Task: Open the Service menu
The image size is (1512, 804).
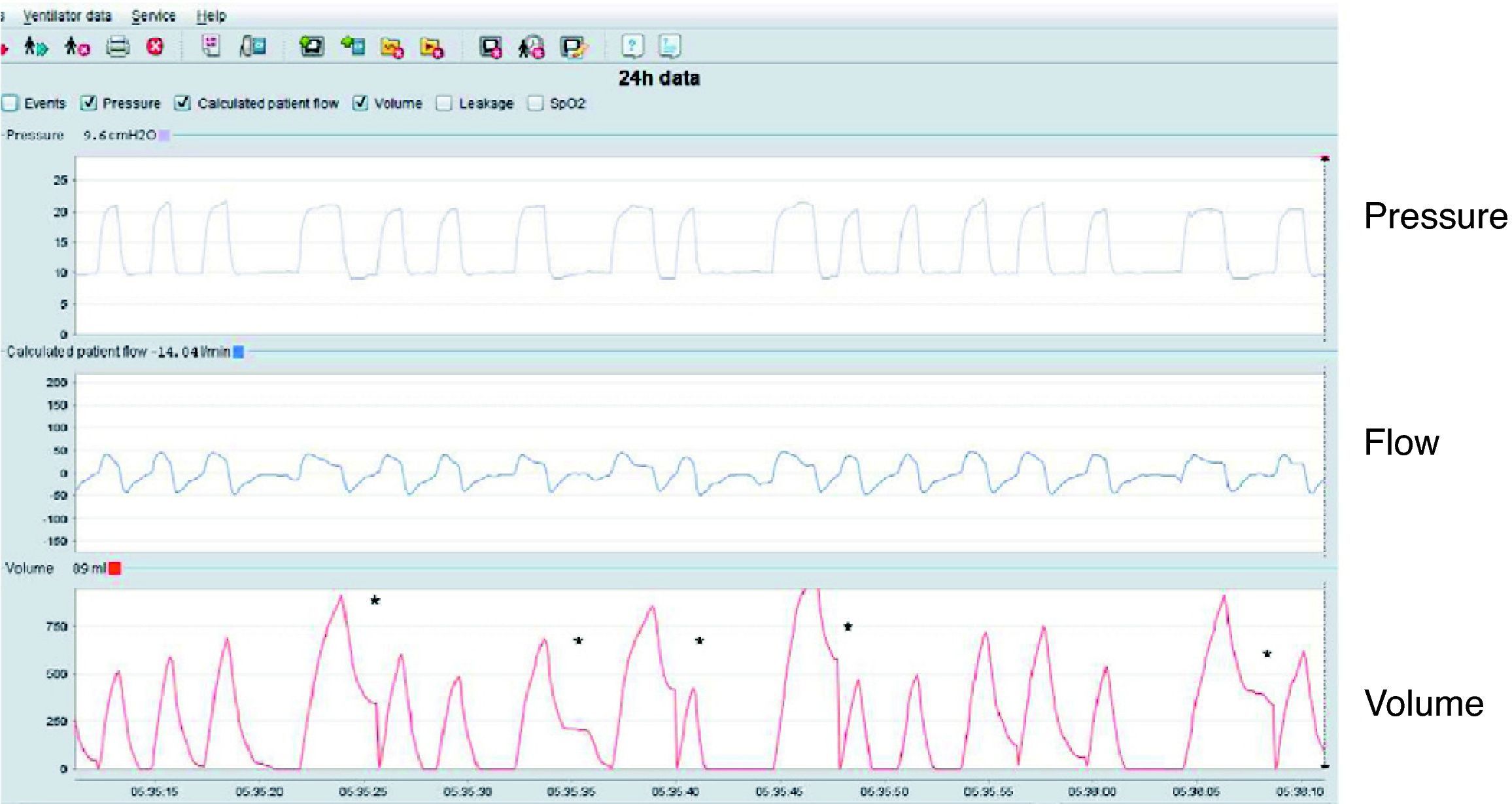Action: point(154,16)
